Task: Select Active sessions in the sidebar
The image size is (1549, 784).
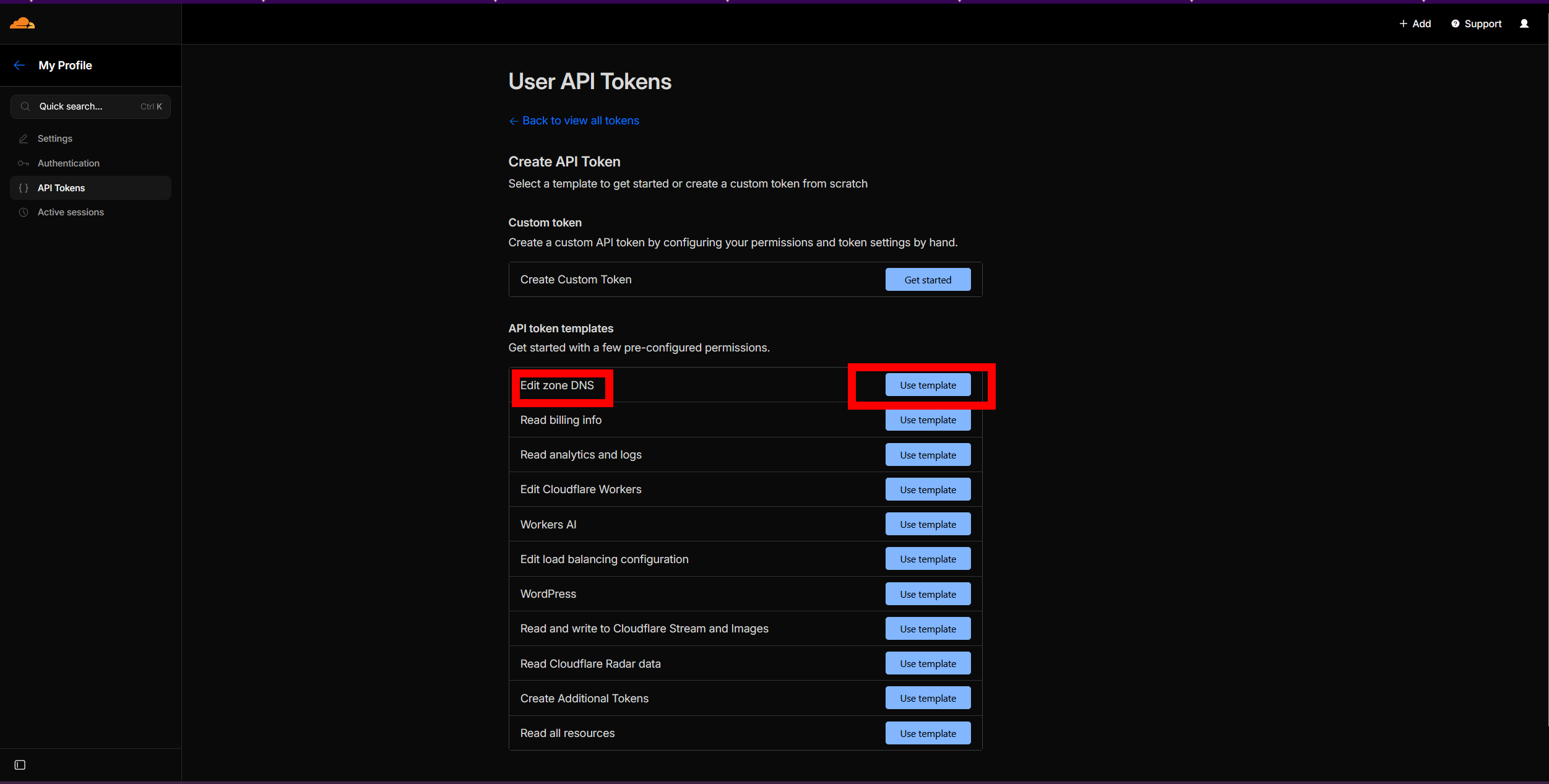Action: tap(70, 212)
